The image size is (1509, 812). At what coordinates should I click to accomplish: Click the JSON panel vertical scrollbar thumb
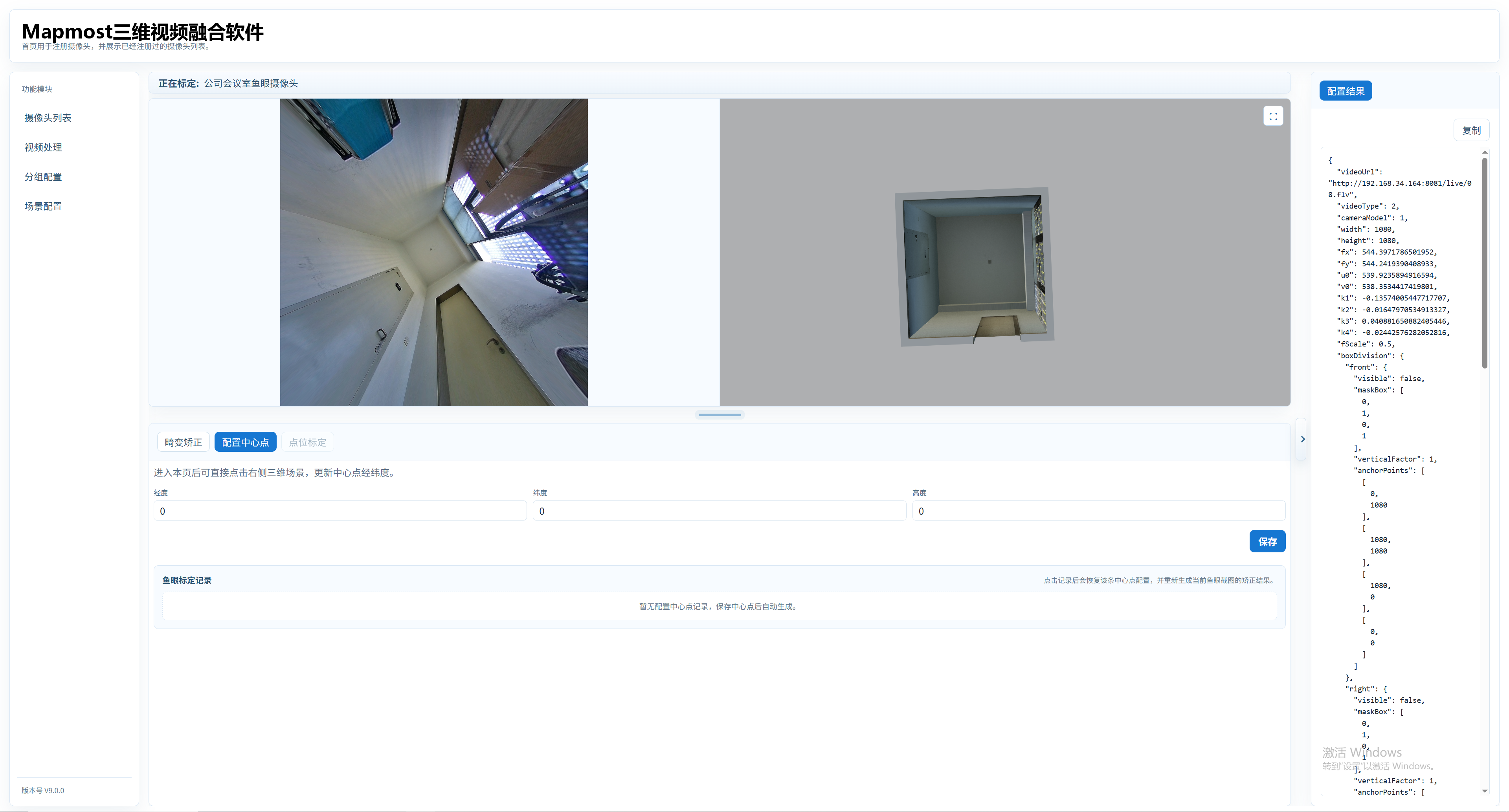point(1485,262)
